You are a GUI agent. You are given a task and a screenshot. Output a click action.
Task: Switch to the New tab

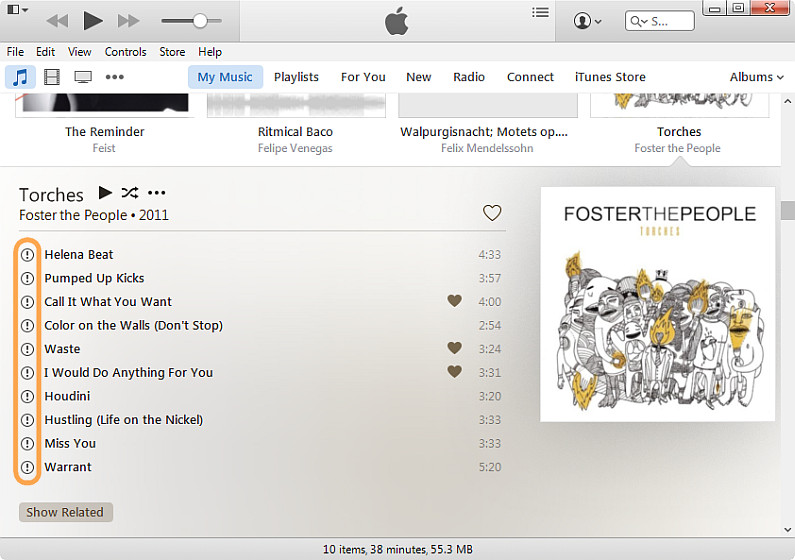click(418, 77)
